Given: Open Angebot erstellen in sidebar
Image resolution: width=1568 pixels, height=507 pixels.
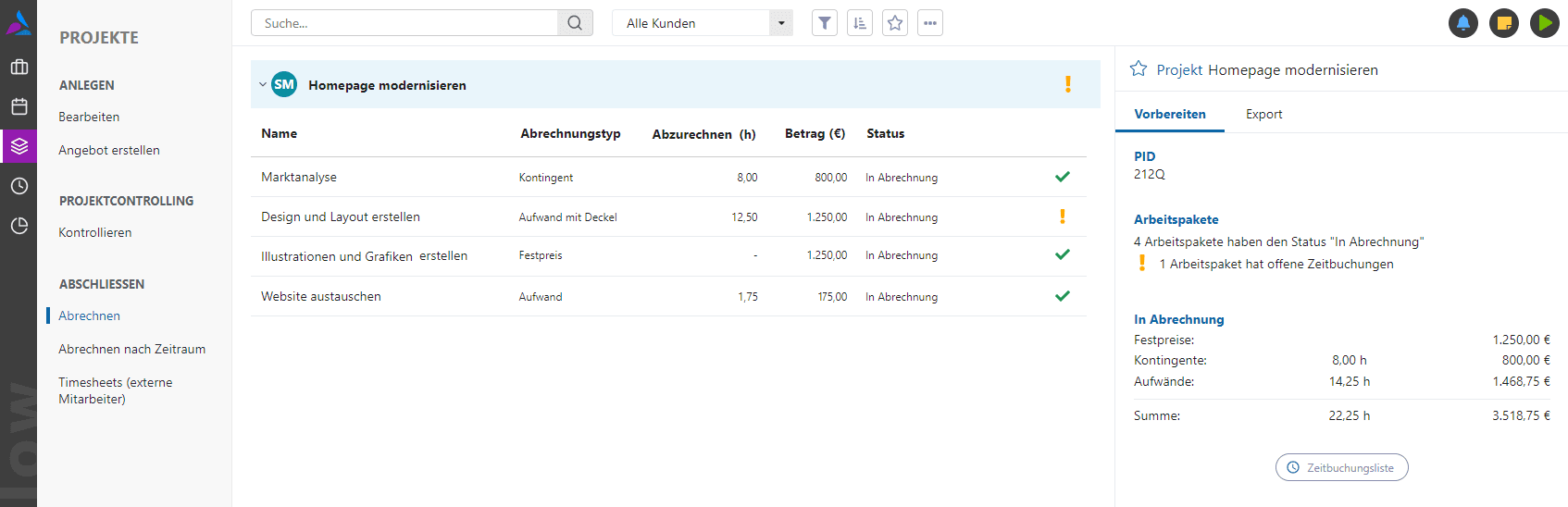Looking at the screenshot, I should (x=108, y=150).
